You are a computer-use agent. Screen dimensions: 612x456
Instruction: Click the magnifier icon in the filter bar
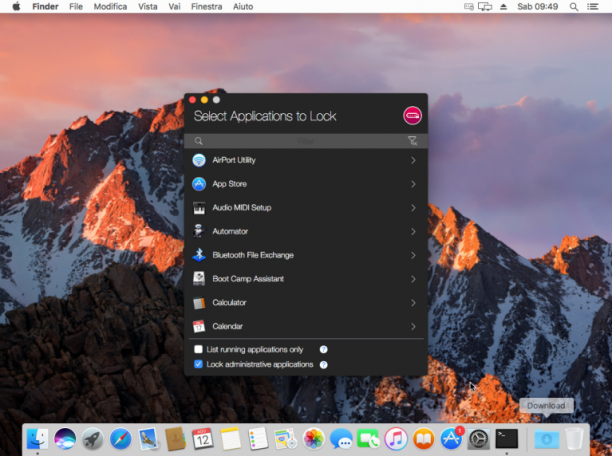click(x=199, y=141)
